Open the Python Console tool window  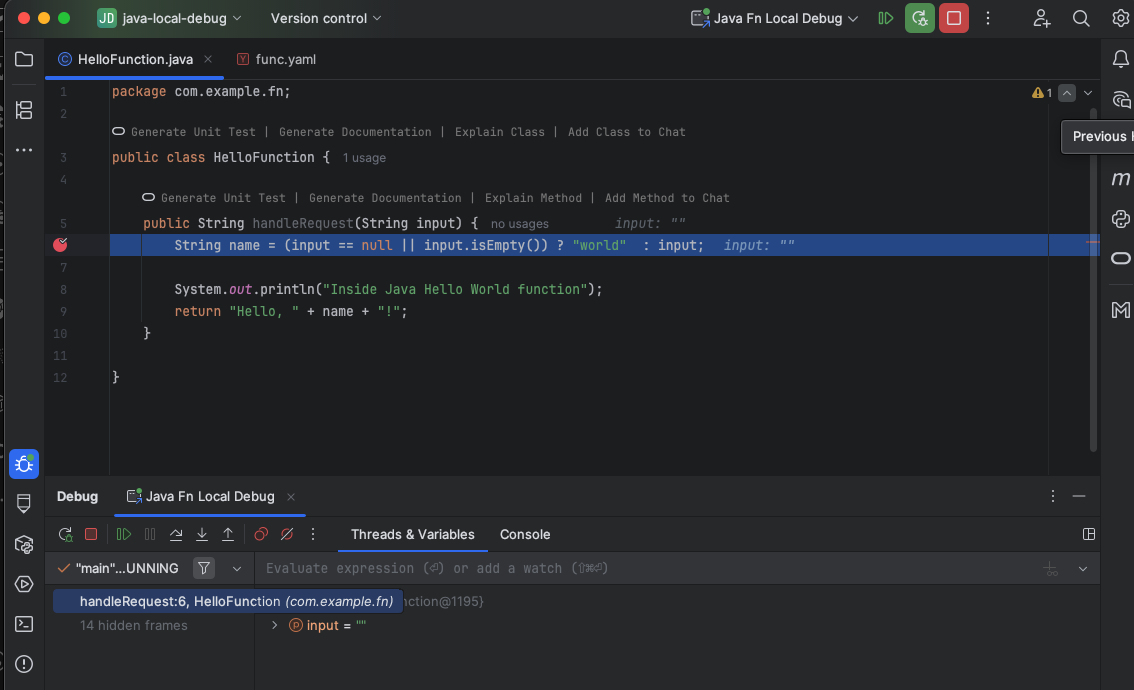[x=1120, y=218]
